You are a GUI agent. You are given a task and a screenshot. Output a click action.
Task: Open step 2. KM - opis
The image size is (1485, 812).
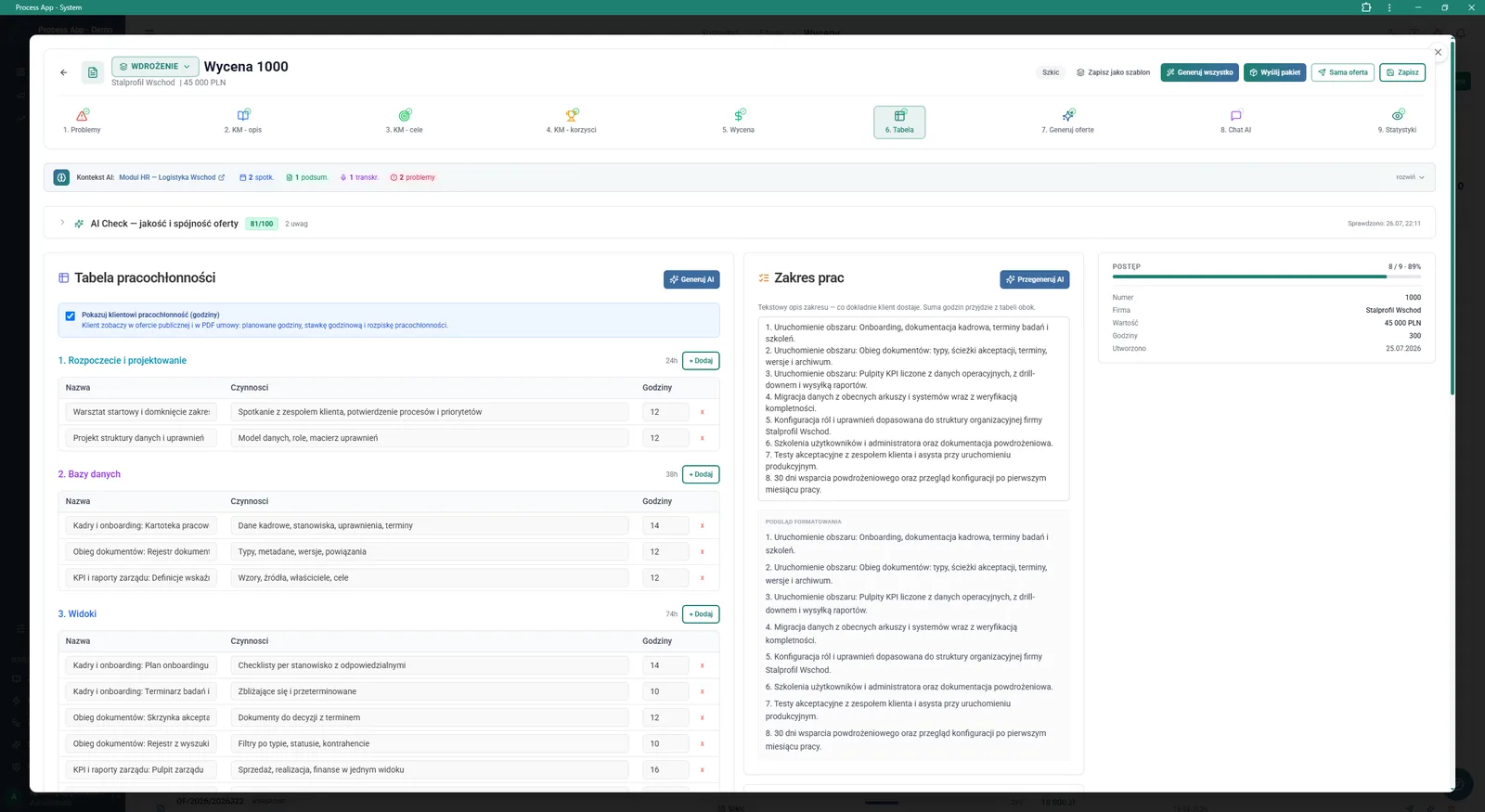click(x=243, y=122)
